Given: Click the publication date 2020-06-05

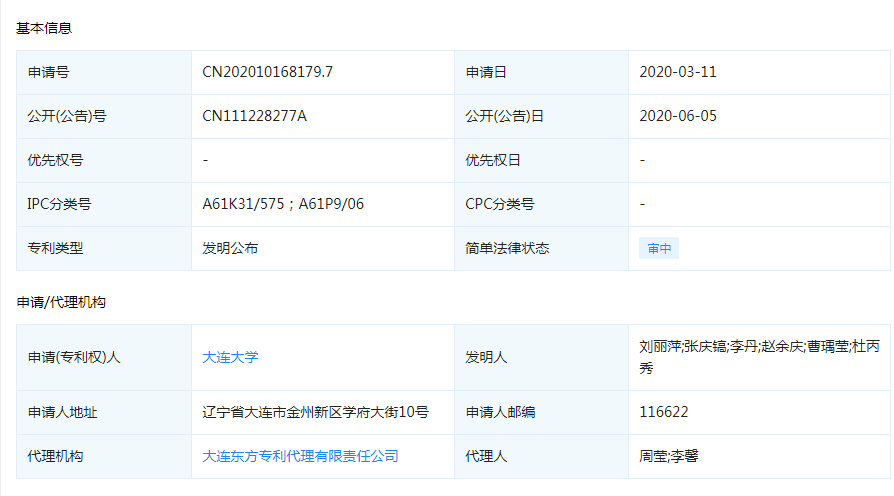Looking at the screenshot, I should click(678, 116).
